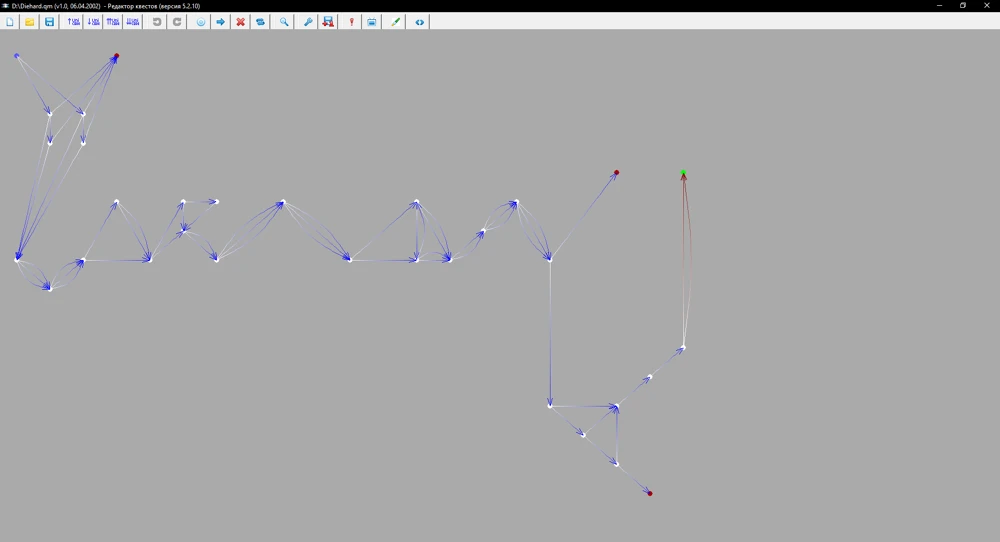Click the single up-arrow txt icon

tap(73, 22)
